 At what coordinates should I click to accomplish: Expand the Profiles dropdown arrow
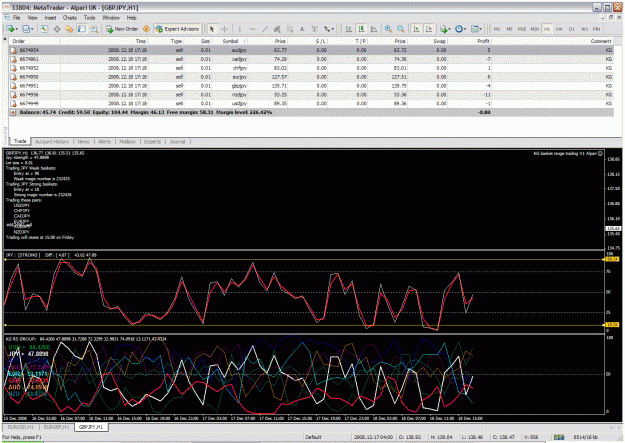[32, 30]
